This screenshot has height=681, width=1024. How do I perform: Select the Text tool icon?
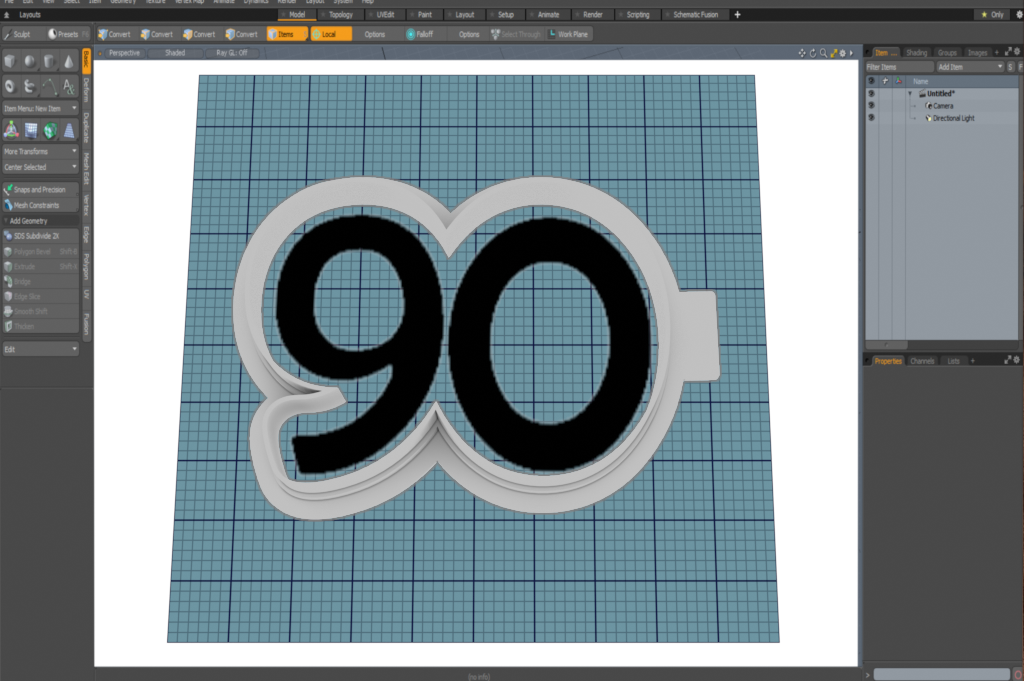(69, 86)
